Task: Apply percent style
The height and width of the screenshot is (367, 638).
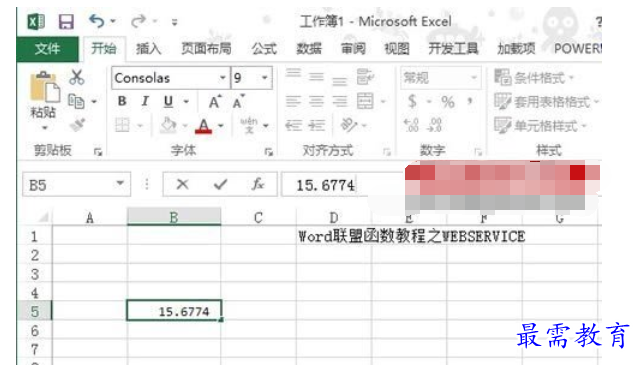Action: click(448, 102)
